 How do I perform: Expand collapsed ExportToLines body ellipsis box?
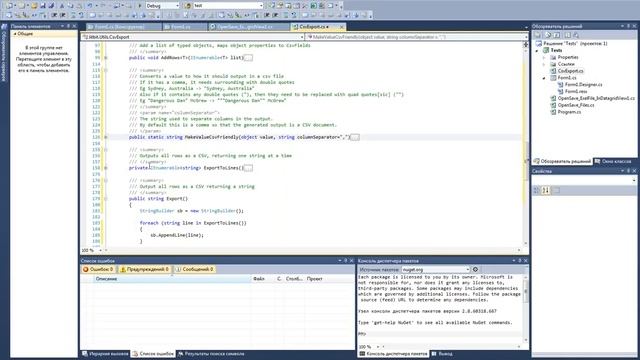click(x=248, y=168)
